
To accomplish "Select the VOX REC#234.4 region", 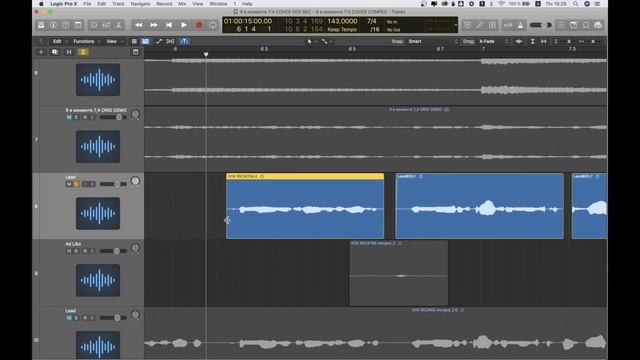I will [305, 206].
